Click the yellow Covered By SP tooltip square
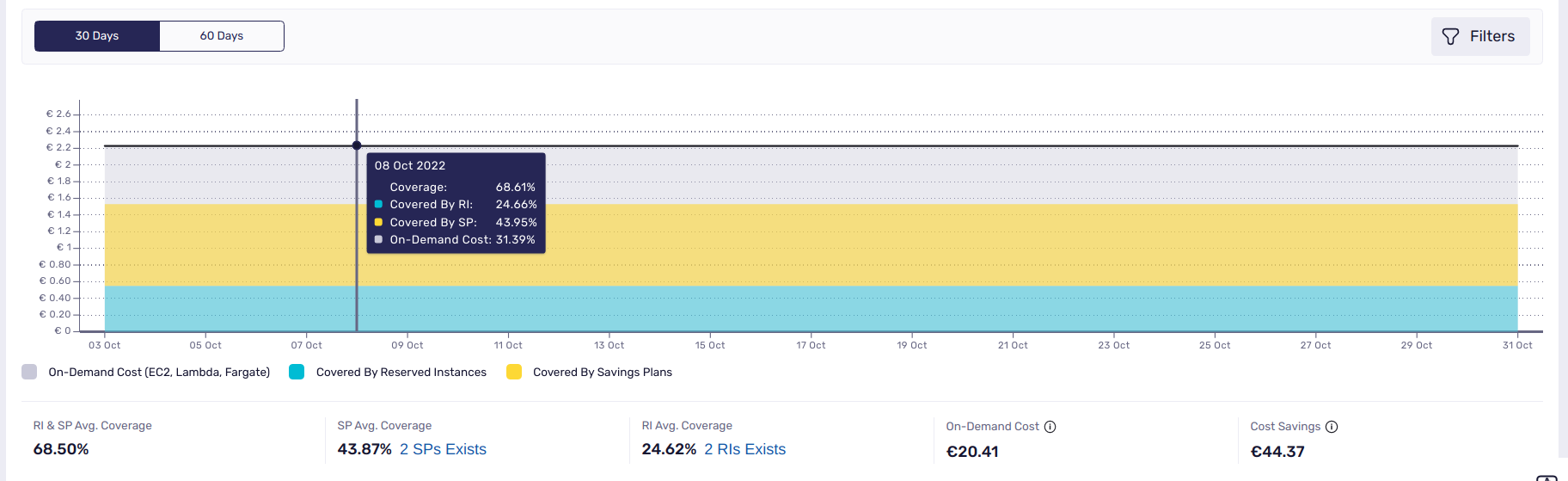 378,222
